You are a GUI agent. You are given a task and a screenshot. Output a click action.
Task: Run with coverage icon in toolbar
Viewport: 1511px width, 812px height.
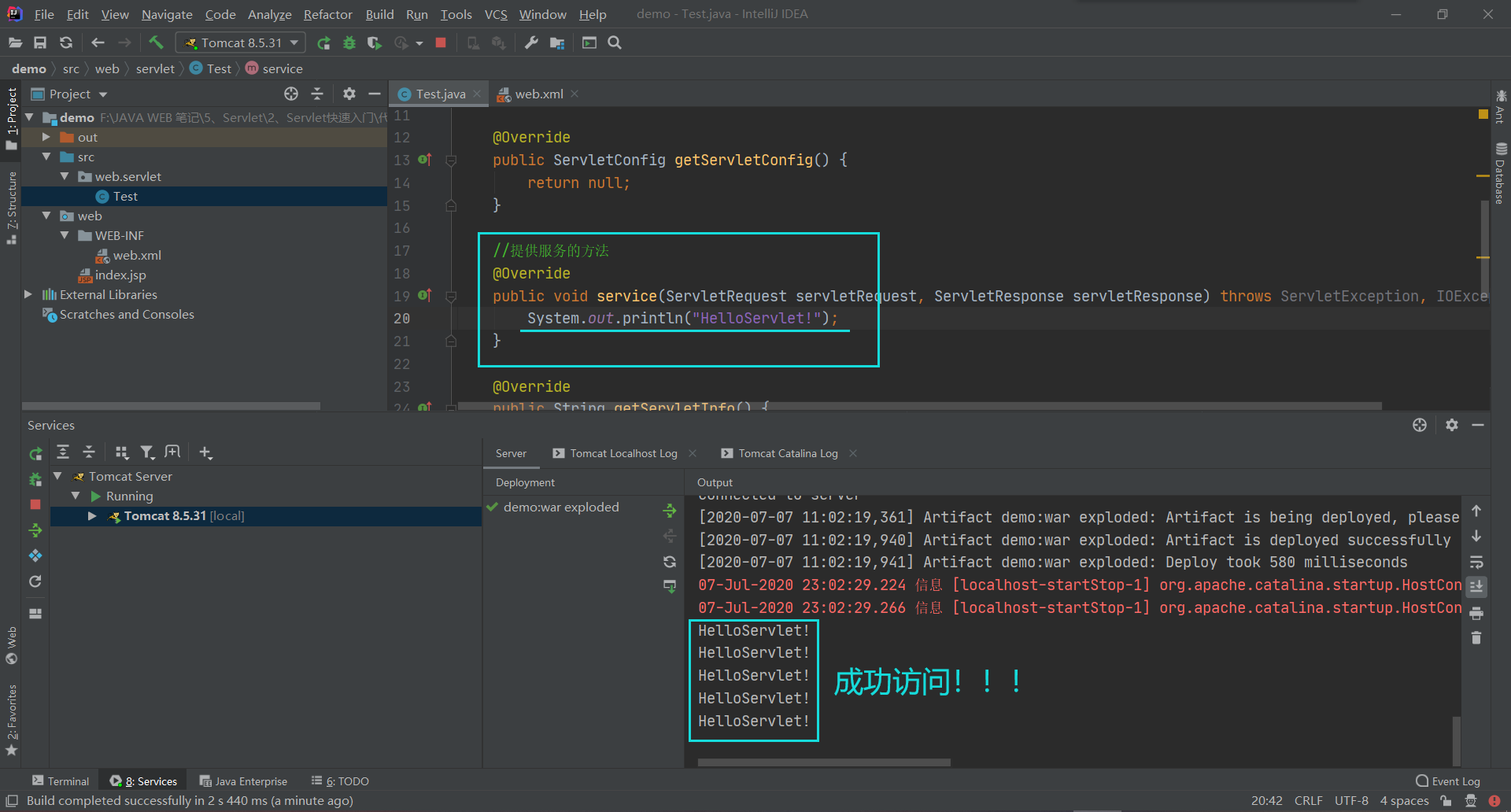[x=375, y=42]
